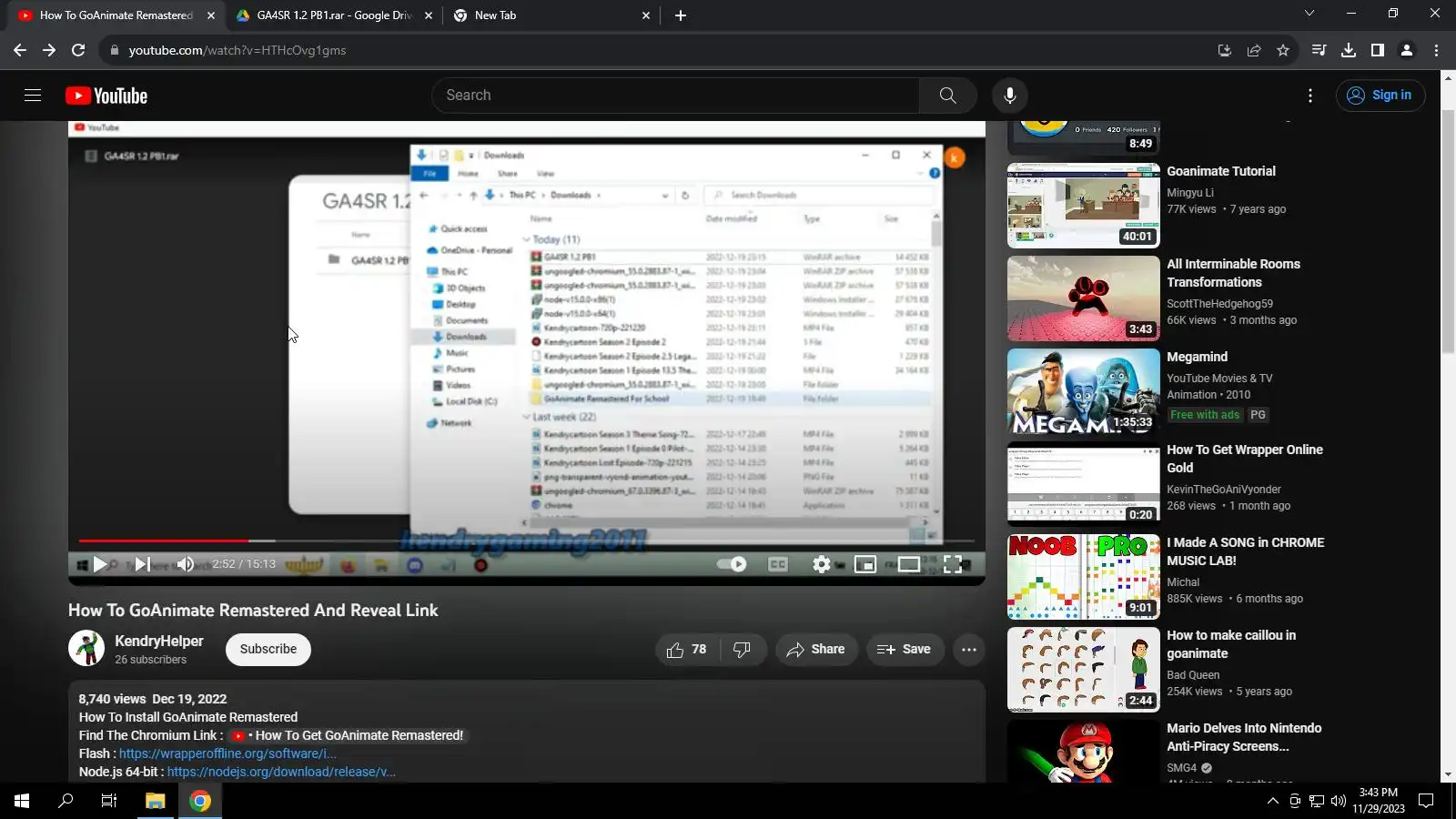
Task: Open 'How To Get Wrapper Online Gold' title
Action: coord(1245,459)
